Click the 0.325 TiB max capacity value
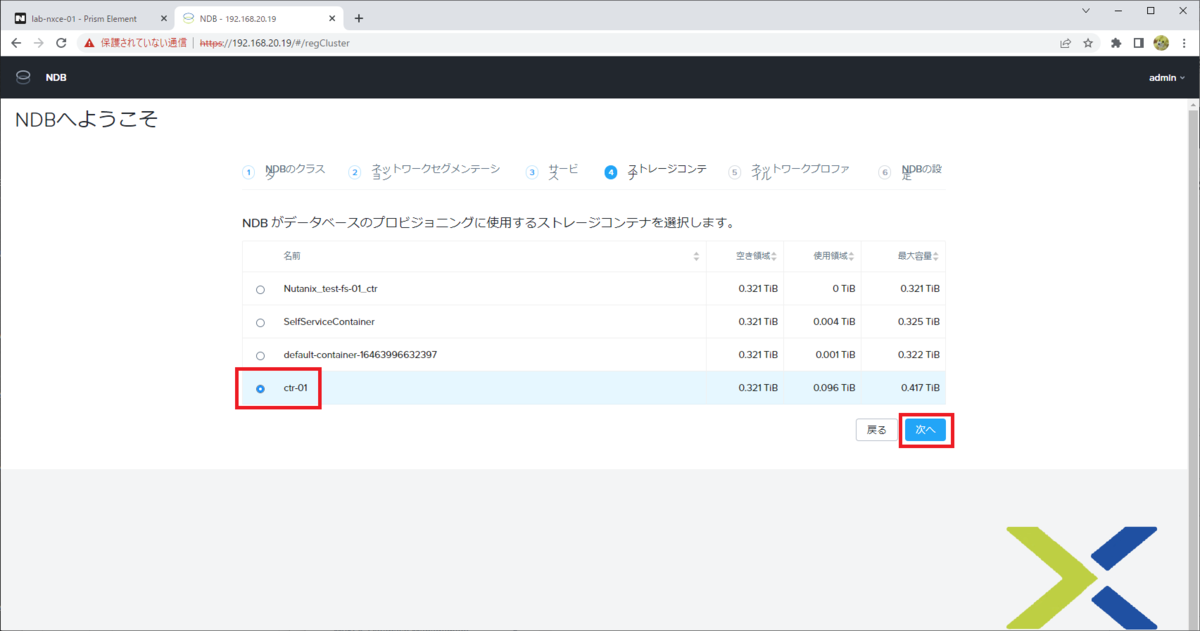The width and height of the screenshot is (1200, 631). click(919, 322)
